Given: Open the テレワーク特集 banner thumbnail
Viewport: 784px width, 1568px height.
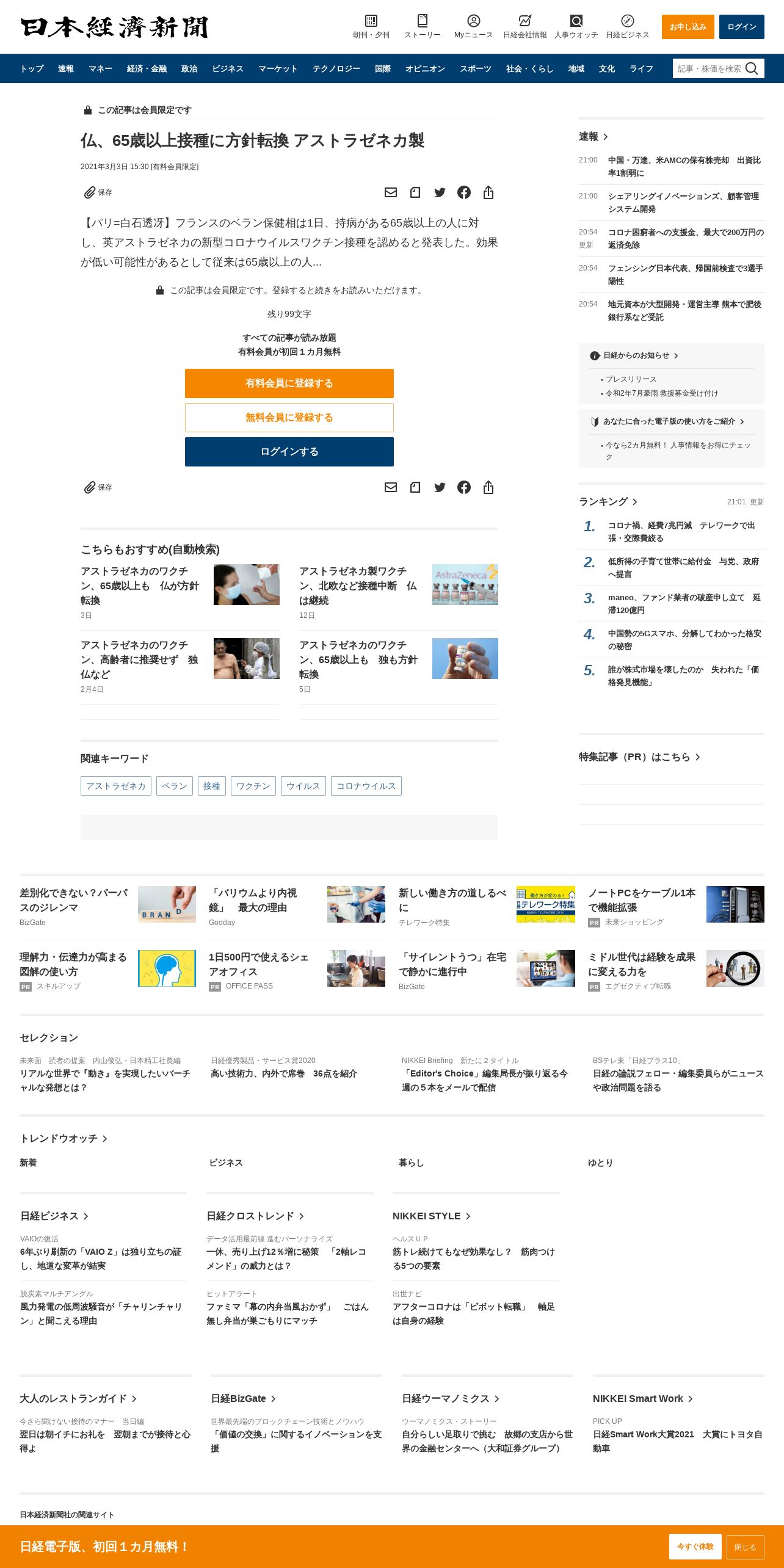Looking at the screenshot, I should [x=546, y=904].
